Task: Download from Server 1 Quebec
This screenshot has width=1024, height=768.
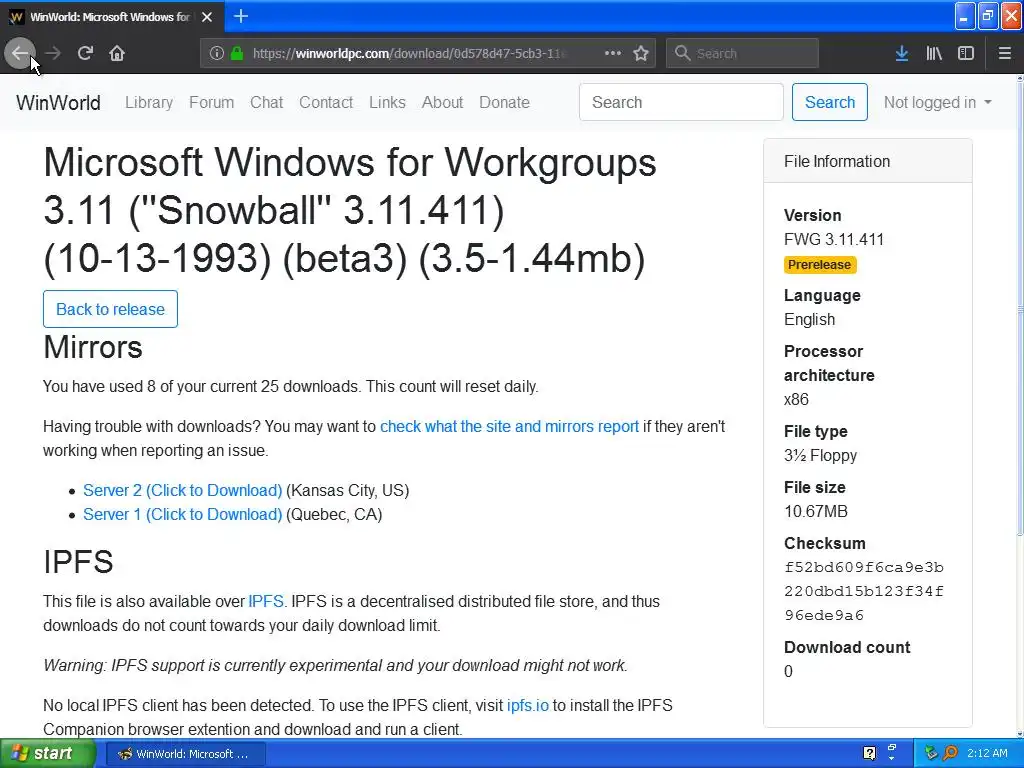Action: (x=182, y=515)
